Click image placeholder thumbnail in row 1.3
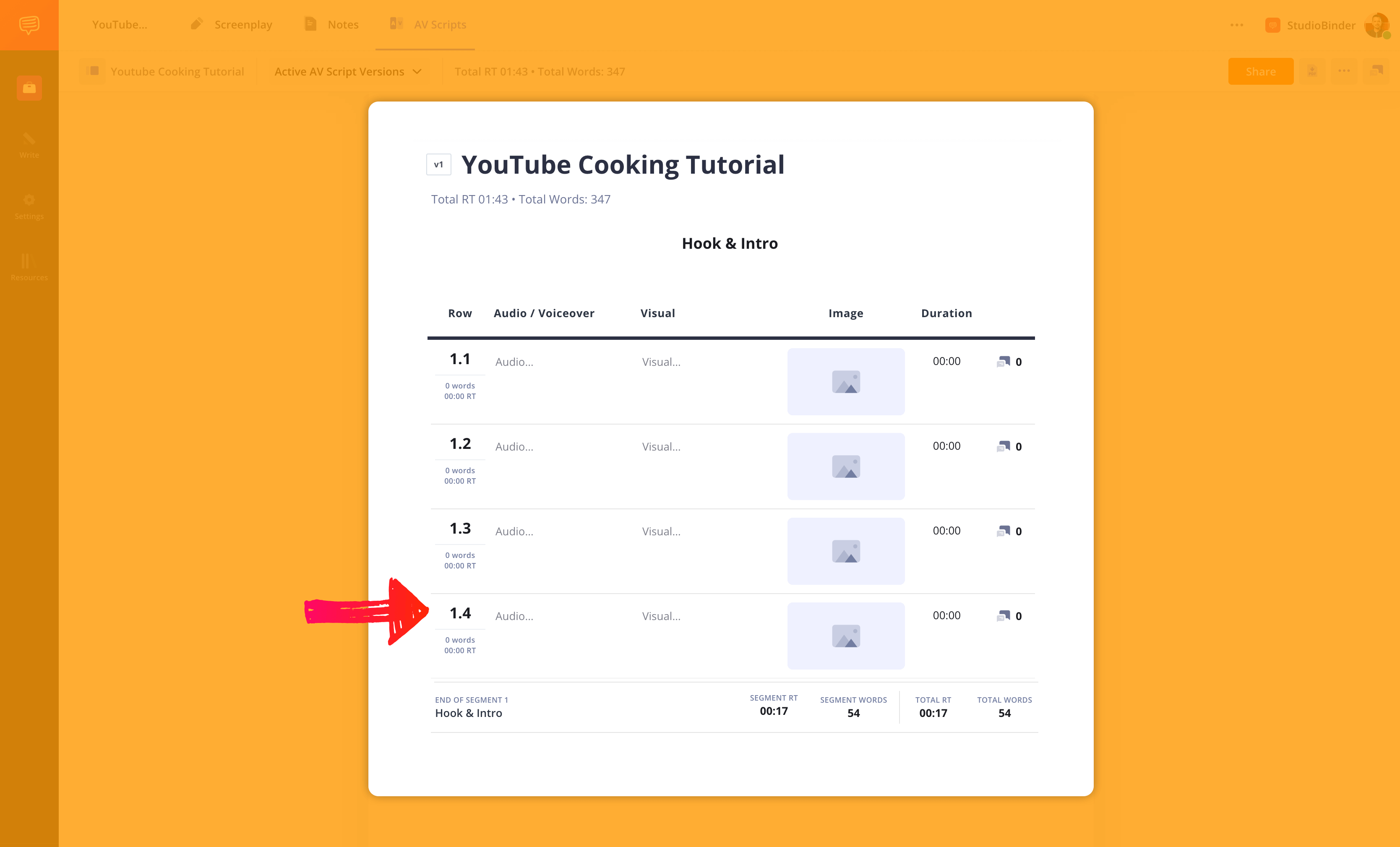Viewport: 1400px width, 847px height. click(846, 551)
